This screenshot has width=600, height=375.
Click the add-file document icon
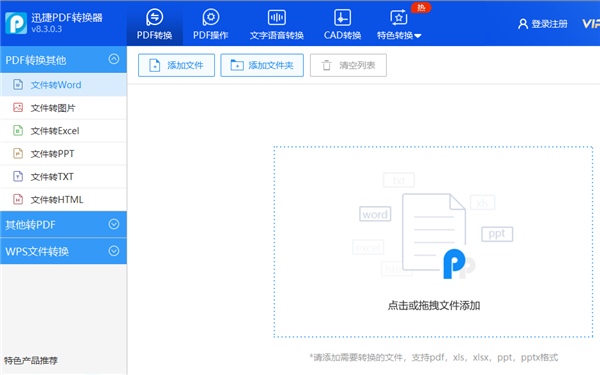click(x=155, y=65)
